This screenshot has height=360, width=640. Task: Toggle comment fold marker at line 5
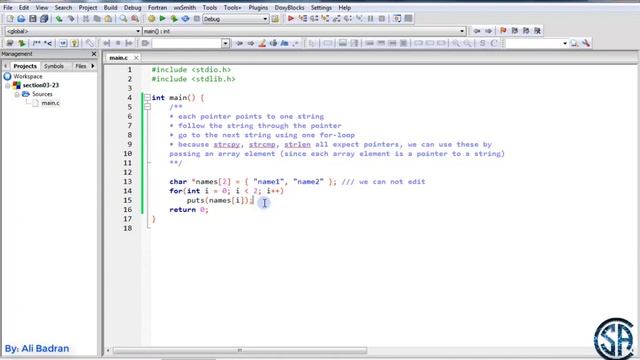click(147, 107)
